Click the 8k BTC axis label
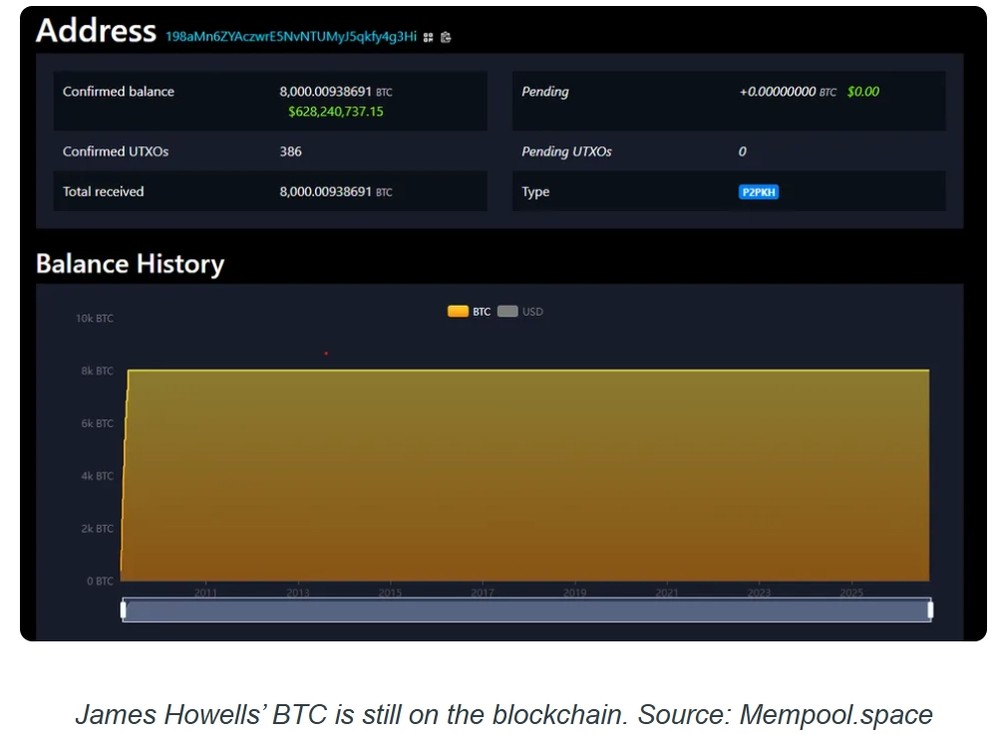This screenshot has width=1000, height=734. click(97, 371)
